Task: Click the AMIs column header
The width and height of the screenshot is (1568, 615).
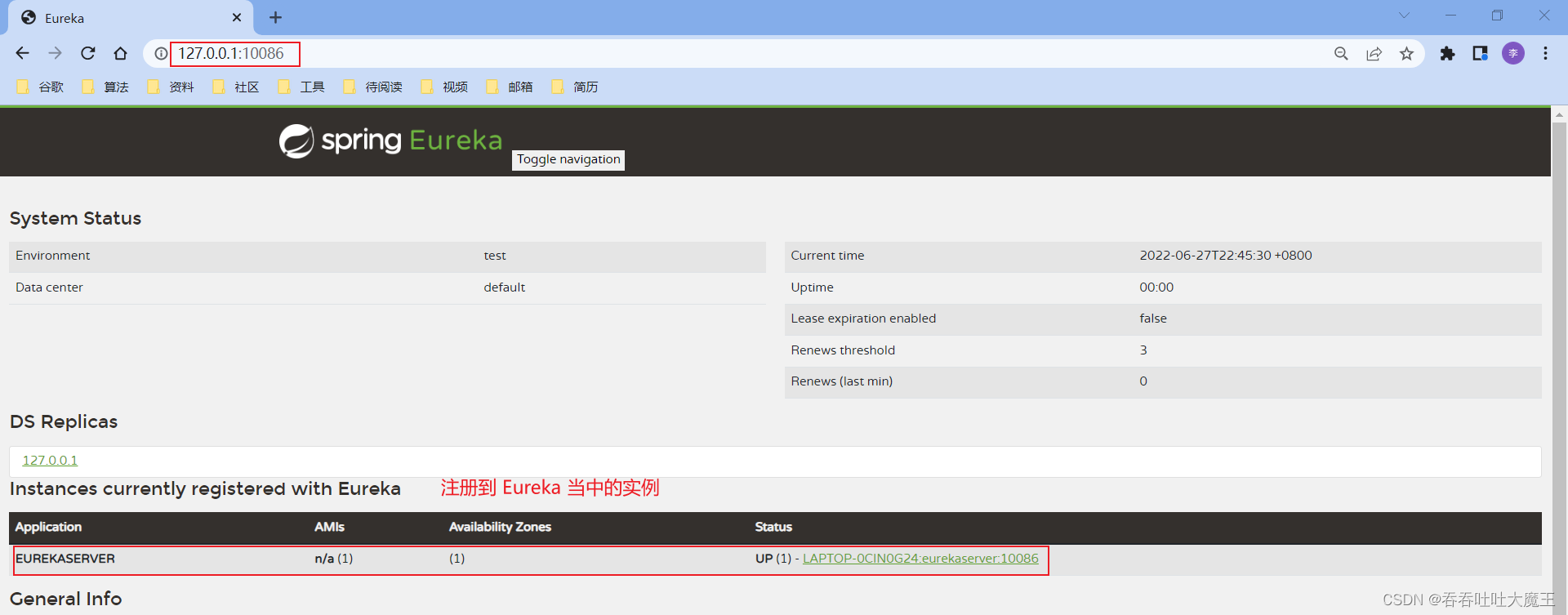Action: tap(329, 527)
